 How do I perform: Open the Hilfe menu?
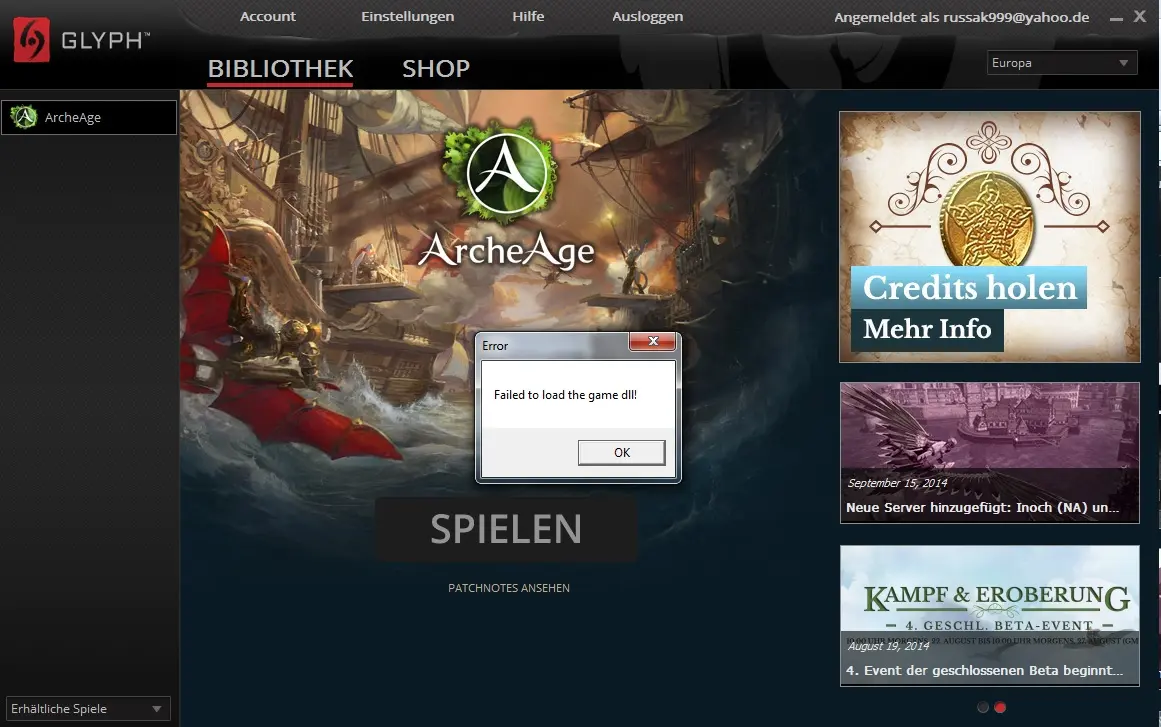pos(528,16)
